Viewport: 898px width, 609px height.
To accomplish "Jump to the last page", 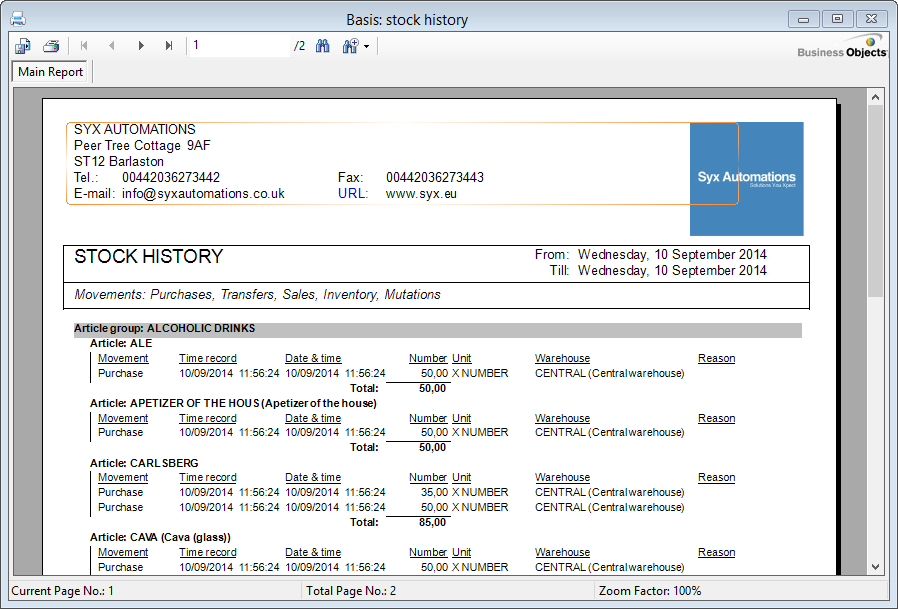I will click(169, 46).
